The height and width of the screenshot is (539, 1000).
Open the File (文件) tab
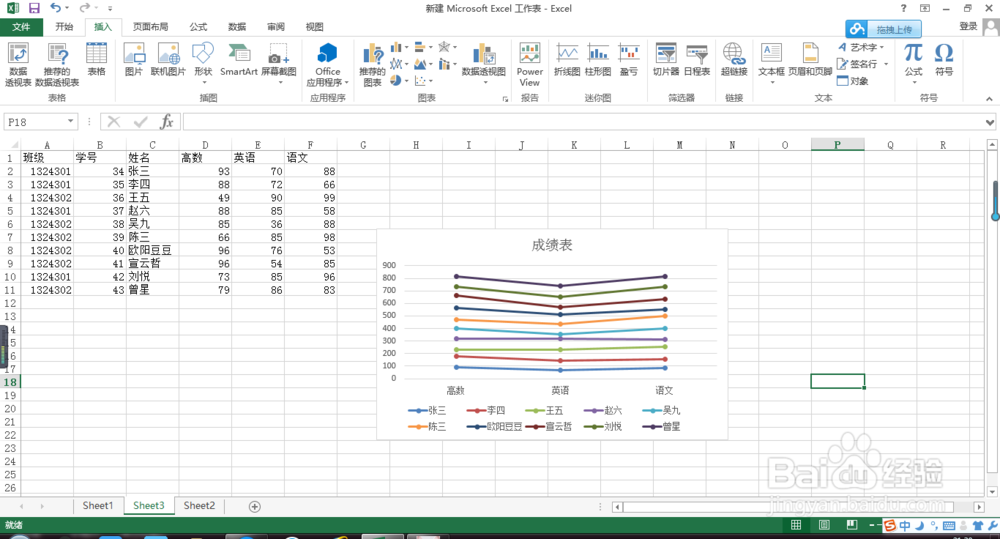tap(21, 27)
